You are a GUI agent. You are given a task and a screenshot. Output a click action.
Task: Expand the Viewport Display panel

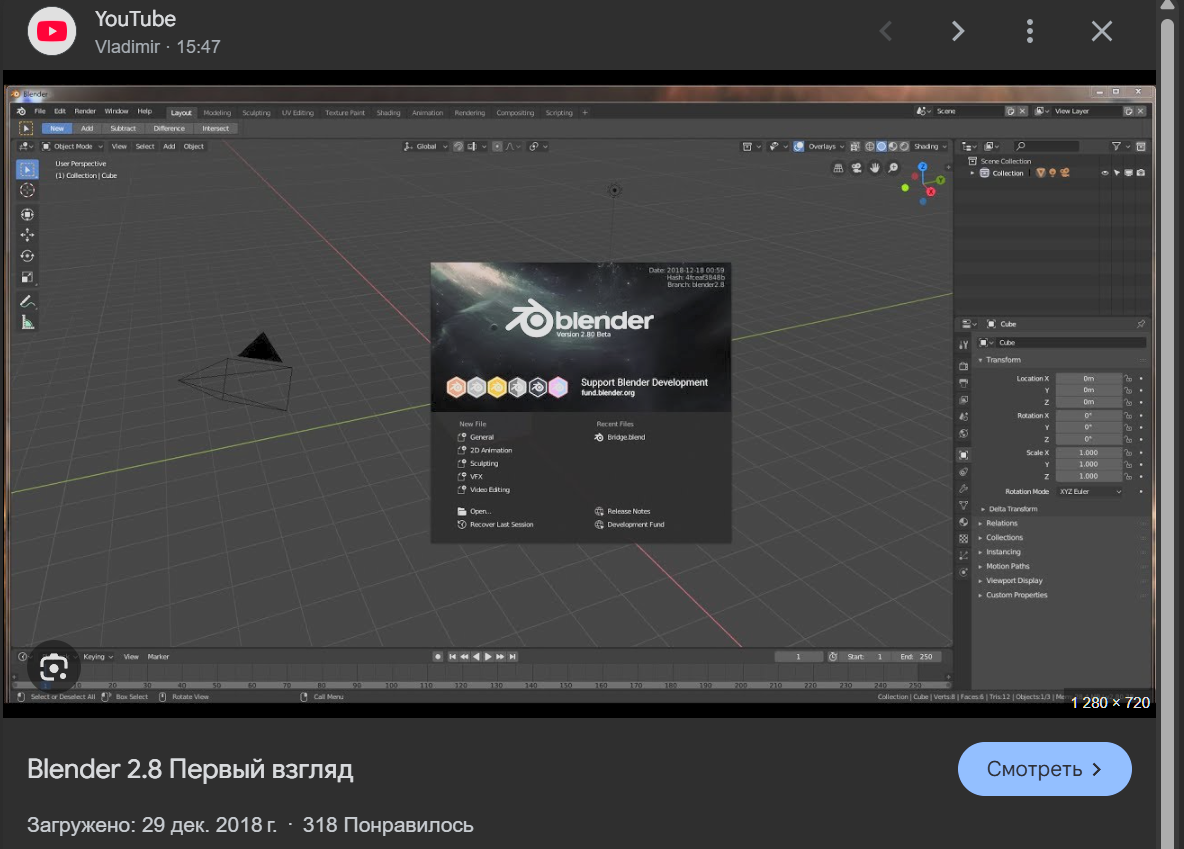tap(1013, 581)
